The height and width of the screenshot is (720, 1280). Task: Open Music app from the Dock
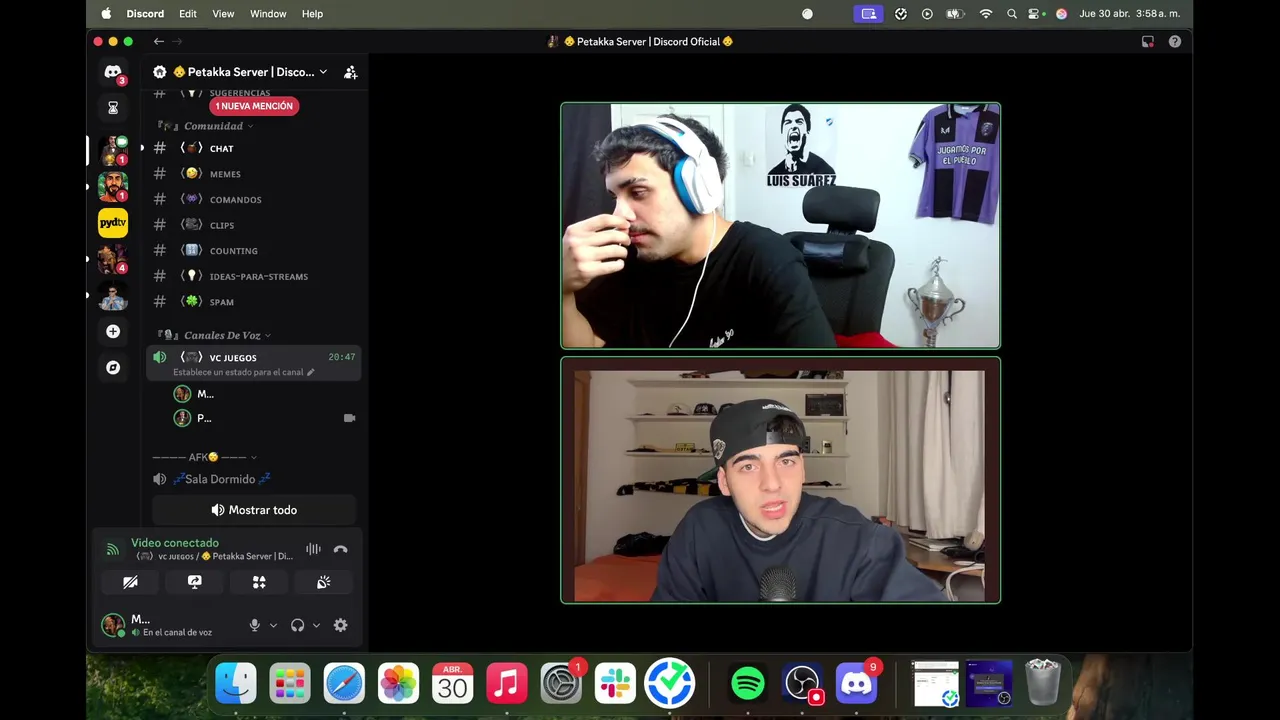507,684
